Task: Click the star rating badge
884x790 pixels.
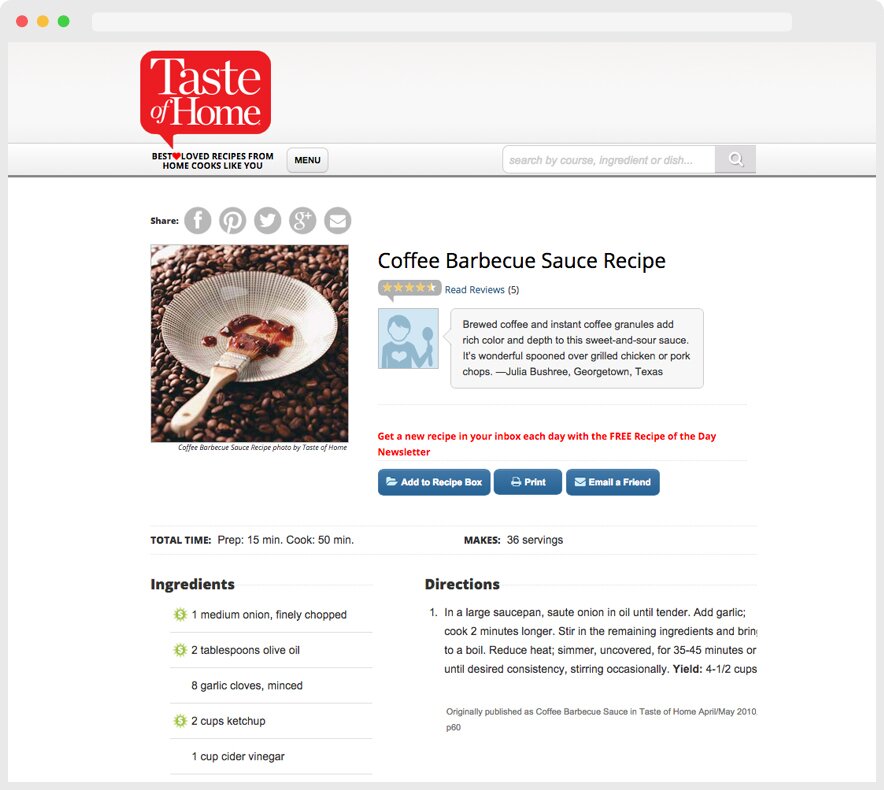Action: point(409,288)
